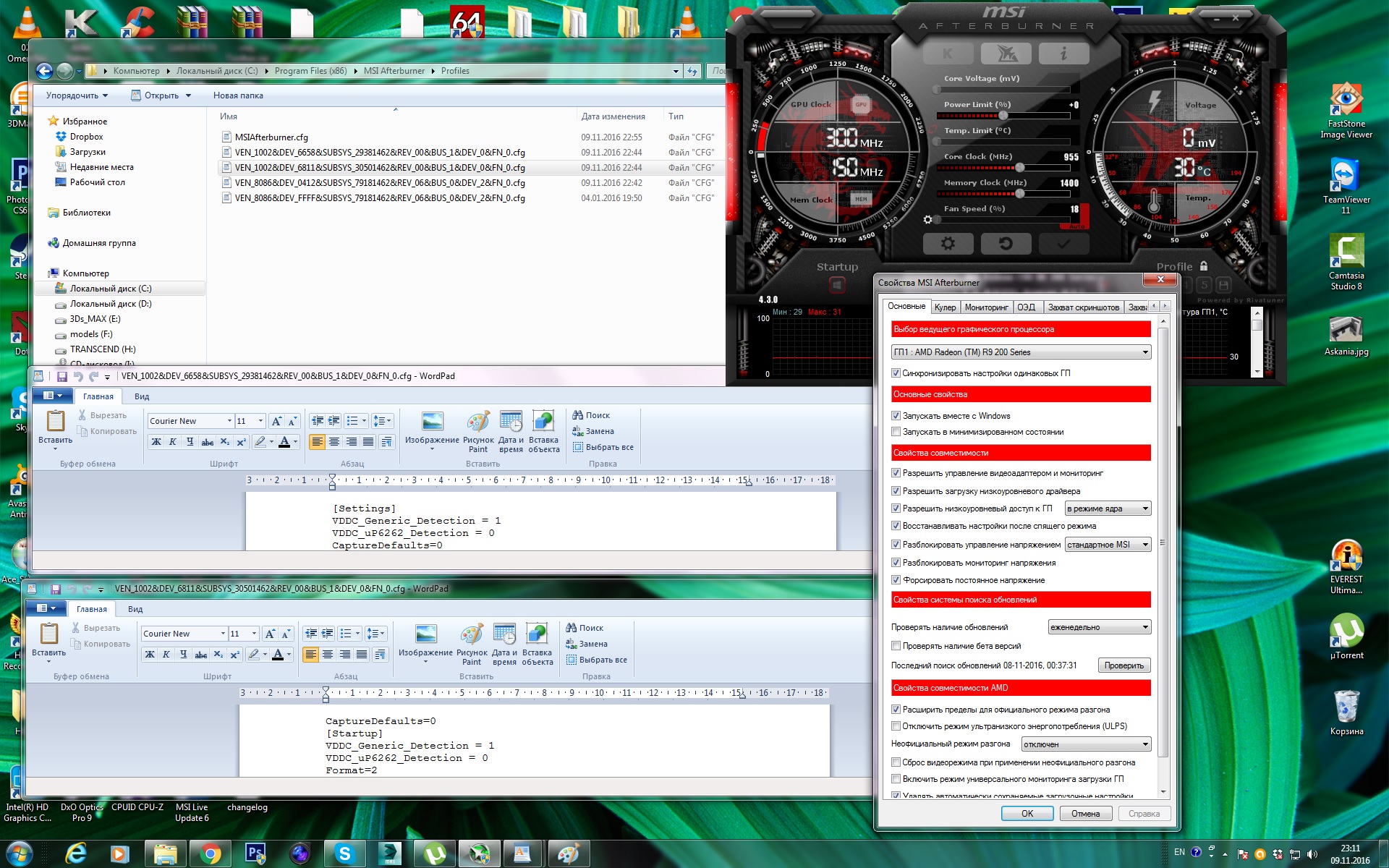The height and width of the screenshot is (868, 1389).
Task: Toggle 'Форсировать постоянное напряжение' checkbox
Action: point(896,580)
